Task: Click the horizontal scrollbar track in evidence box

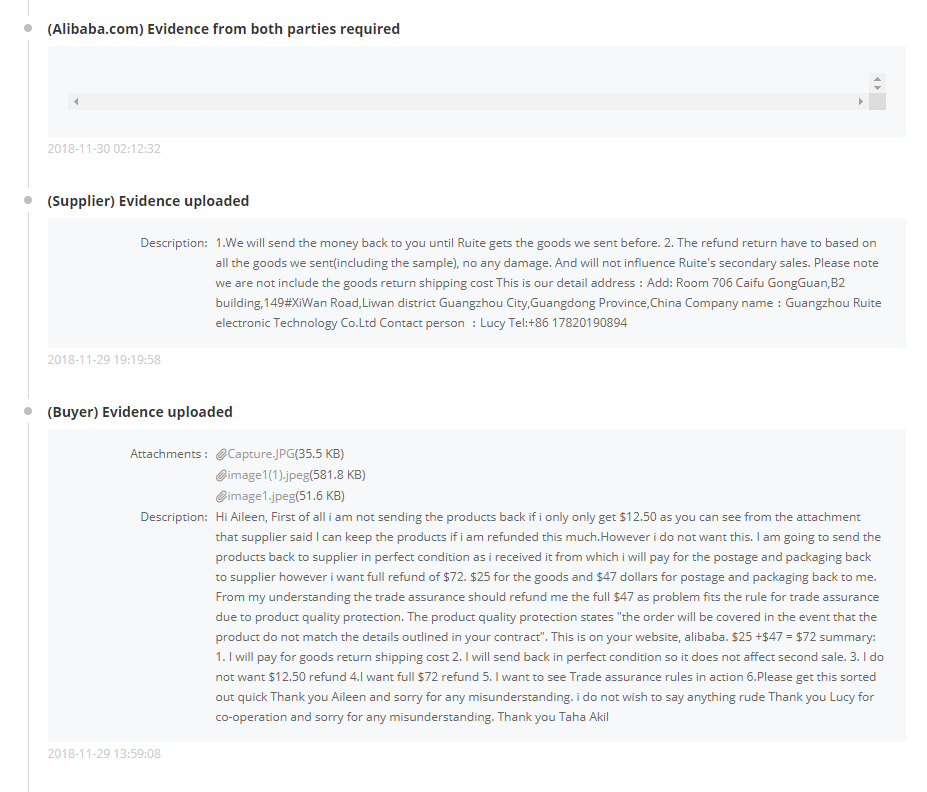Action: coord(467,102)
